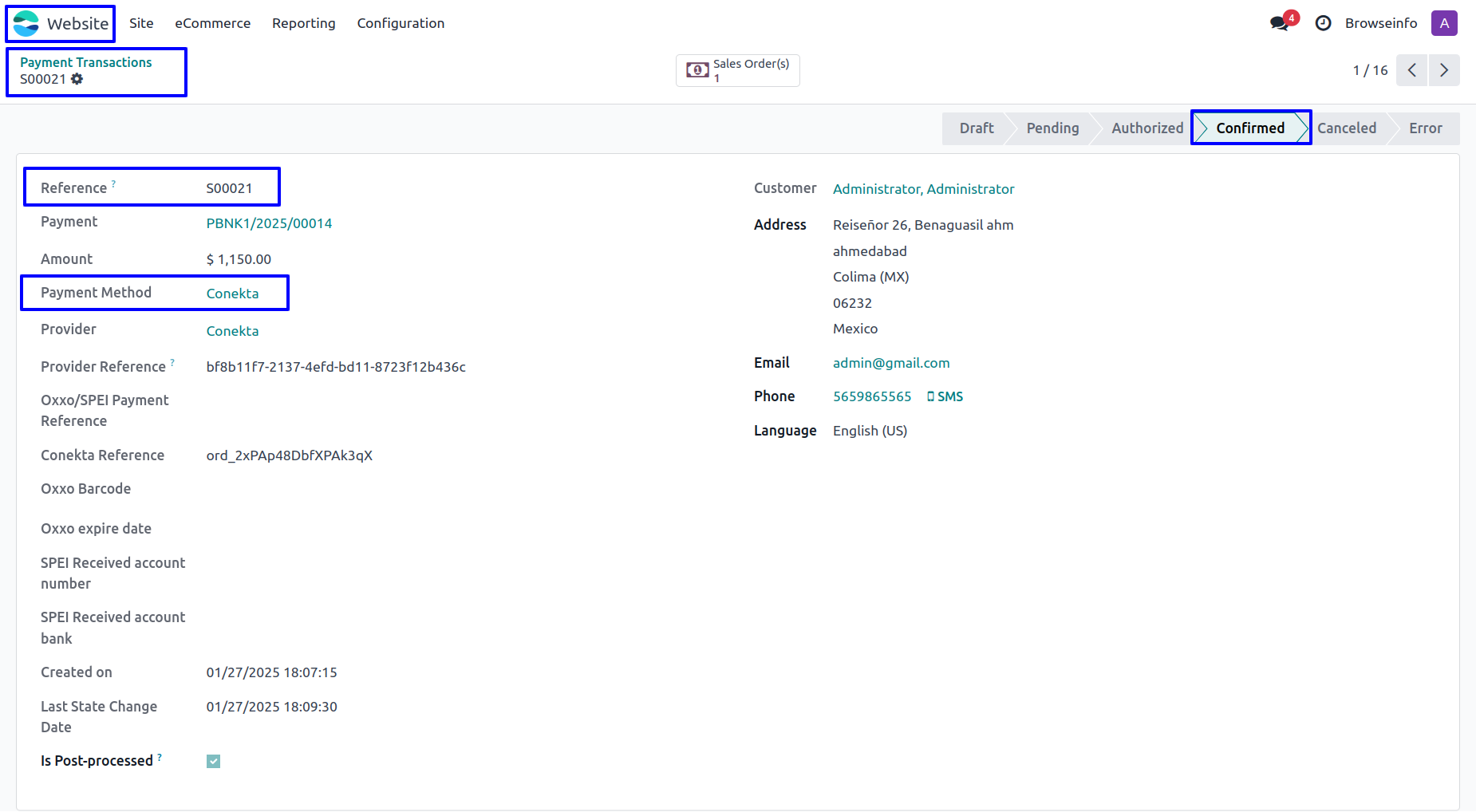Open the conversations chat bubble icon

click(1280, 23)
